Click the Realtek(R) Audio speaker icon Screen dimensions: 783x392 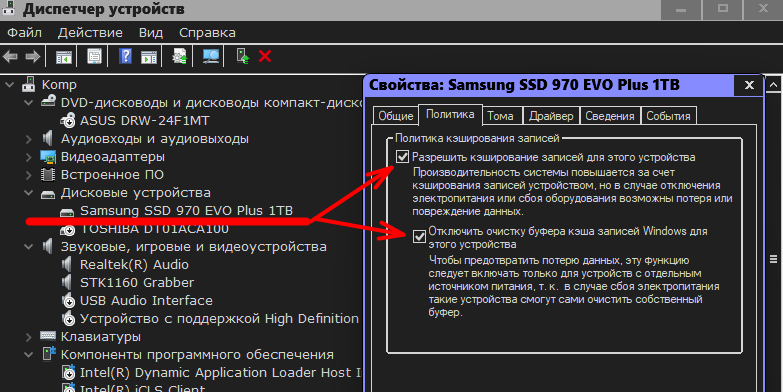tap(66, 264)
